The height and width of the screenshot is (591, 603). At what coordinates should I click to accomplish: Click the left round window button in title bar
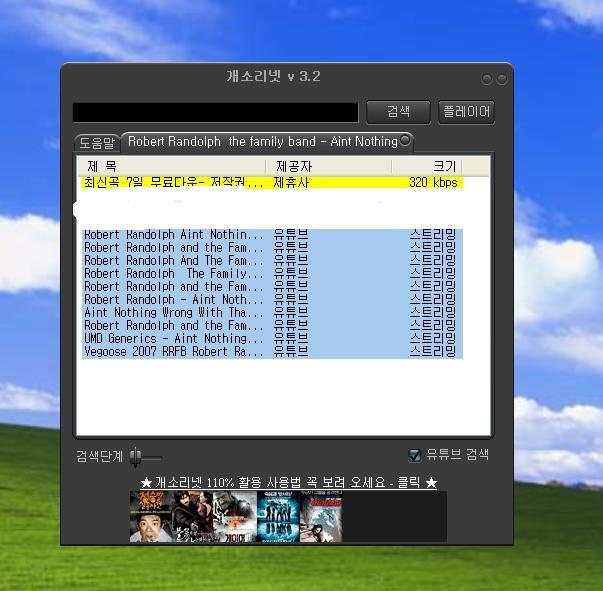point(486,79)
